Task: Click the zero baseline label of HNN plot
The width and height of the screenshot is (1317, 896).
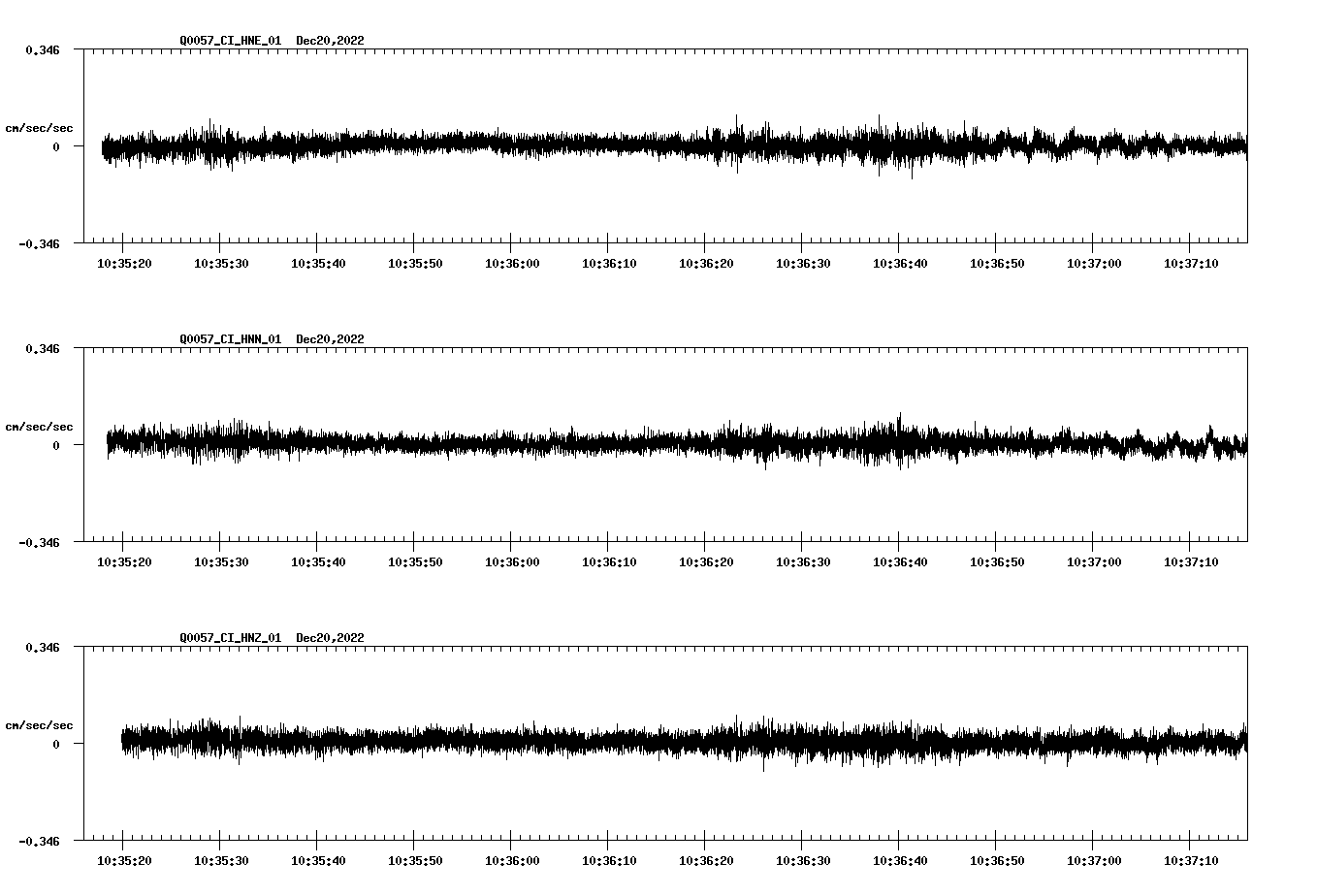Action: pyautogui.click(x=56, y=445)
